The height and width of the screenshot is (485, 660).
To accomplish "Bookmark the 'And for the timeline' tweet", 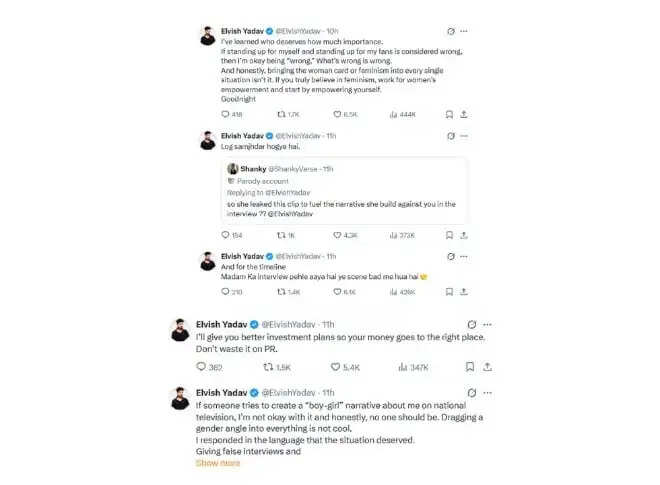I will coord(449,292).
